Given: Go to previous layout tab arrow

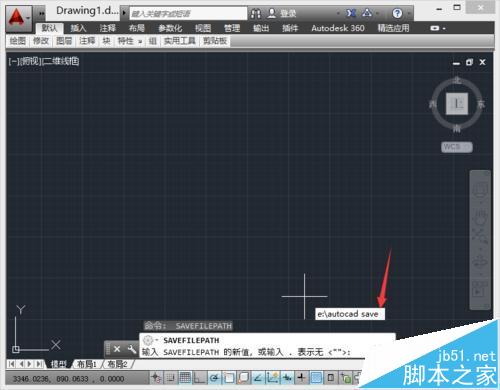Looking at the screenshot, I should (x=21, y=364).
